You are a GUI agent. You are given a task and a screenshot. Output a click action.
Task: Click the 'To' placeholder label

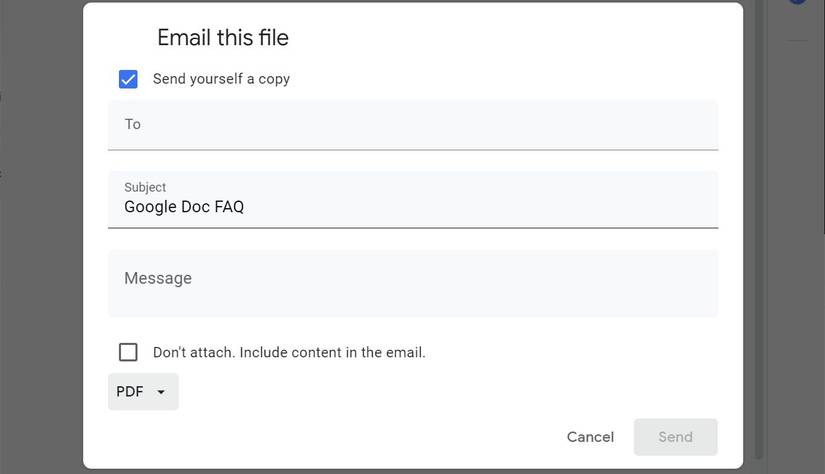(133, 124)
